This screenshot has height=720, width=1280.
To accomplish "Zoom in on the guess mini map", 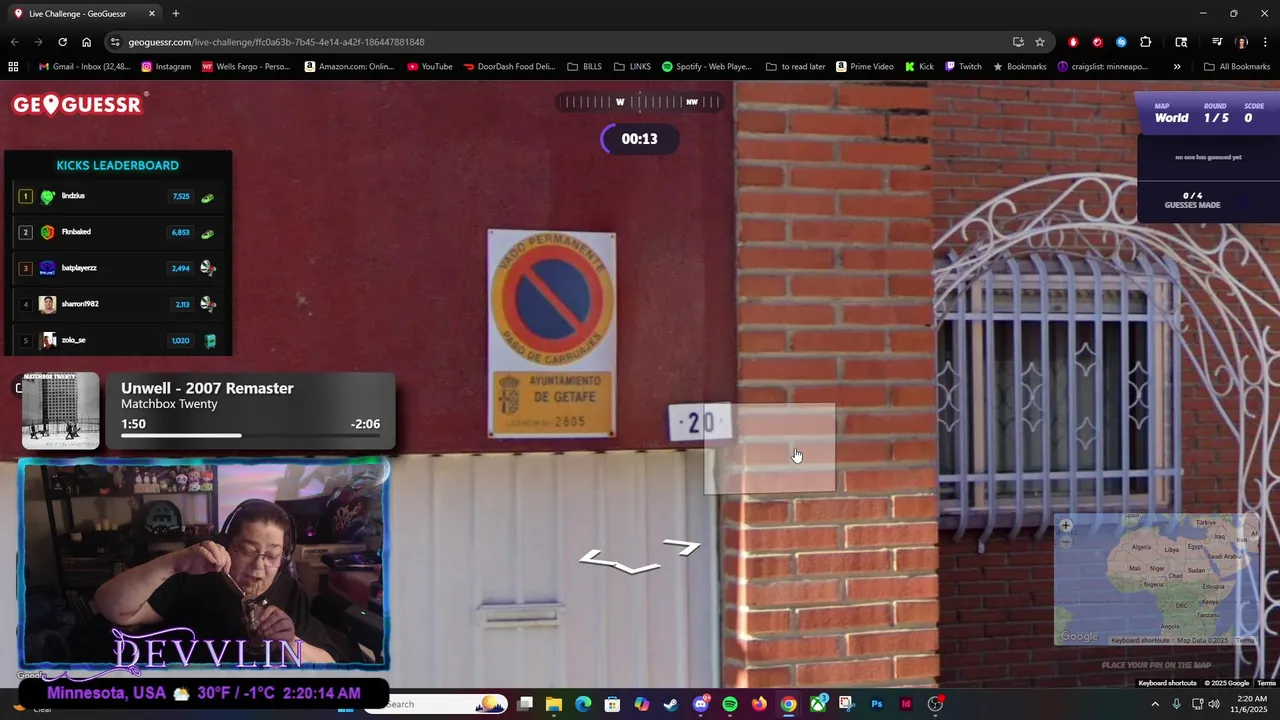I will click(1066, 526).
